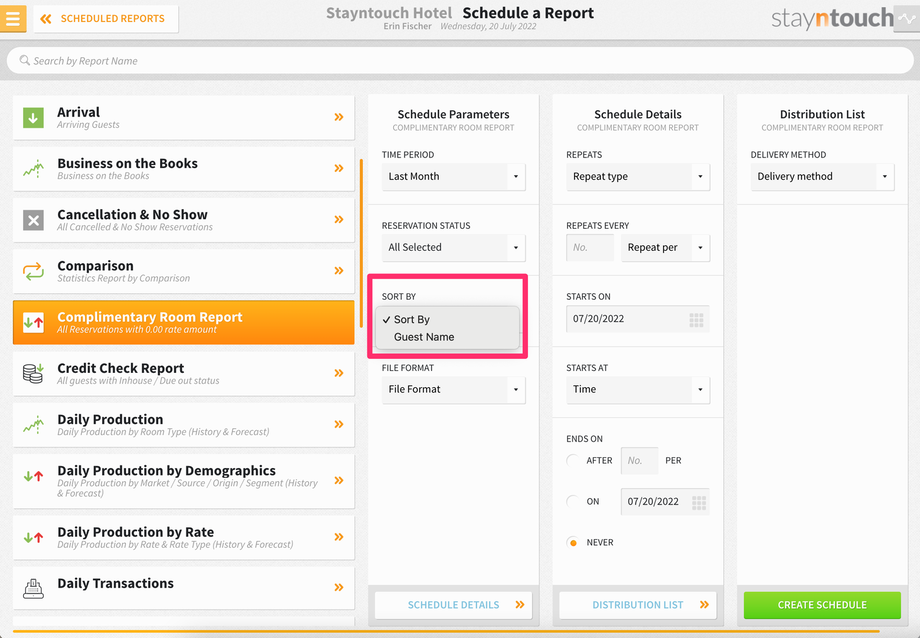Open the Time Period dropdown
The image size is (920, 638).
[454, 177]
